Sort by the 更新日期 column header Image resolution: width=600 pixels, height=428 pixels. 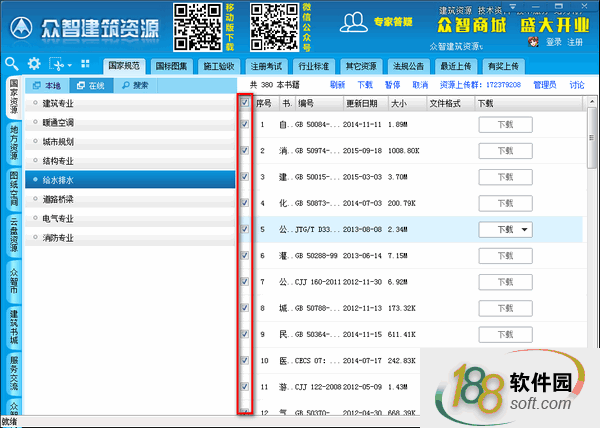tap(365, 103)
